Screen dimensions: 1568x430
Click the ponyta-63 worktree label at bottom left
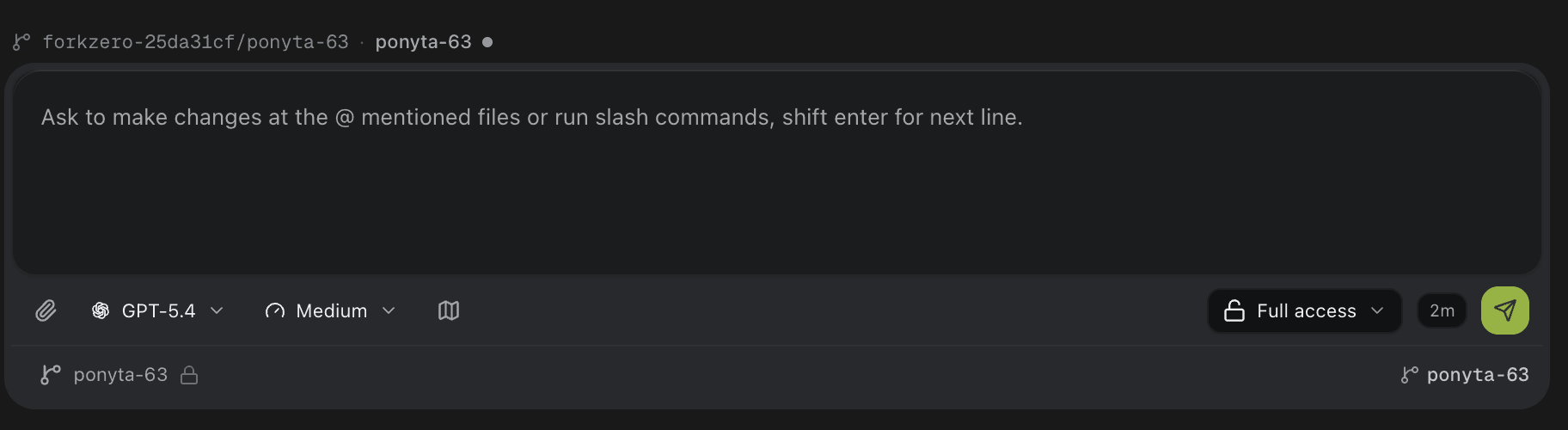point(120,375)
